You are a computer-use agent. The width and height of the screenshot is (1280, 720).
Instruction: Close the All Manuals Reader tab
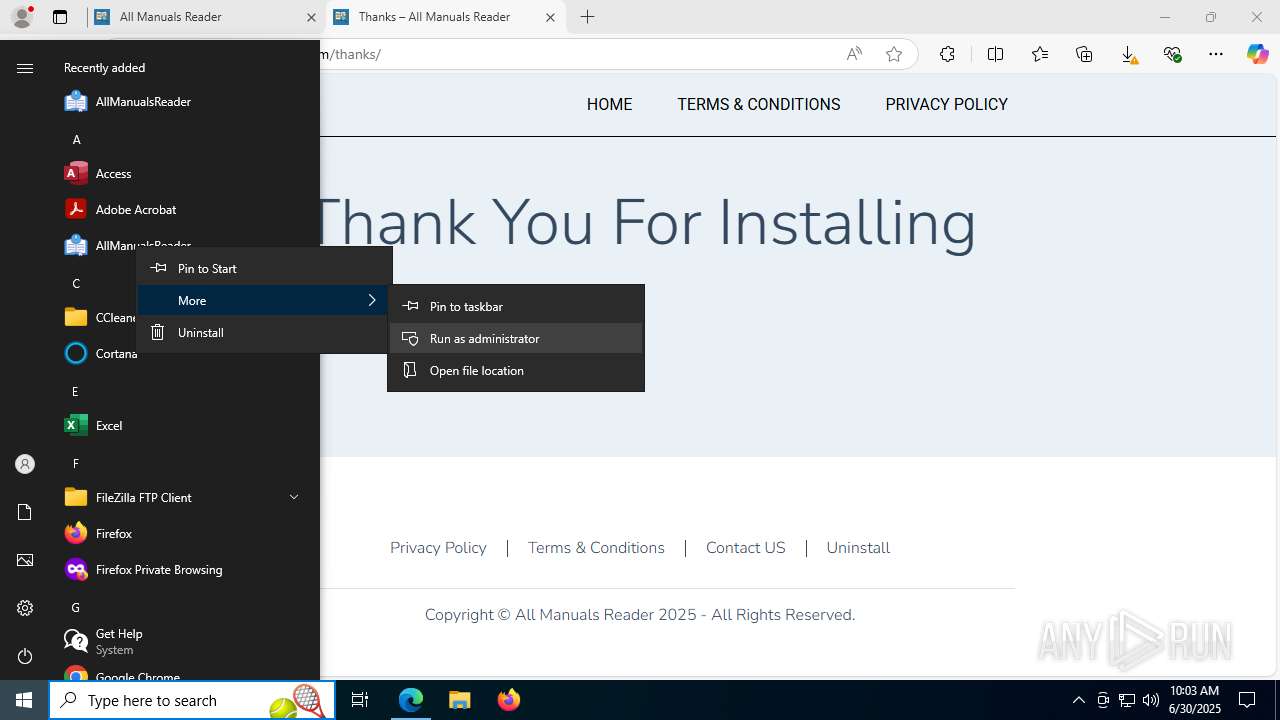point(311,17)
